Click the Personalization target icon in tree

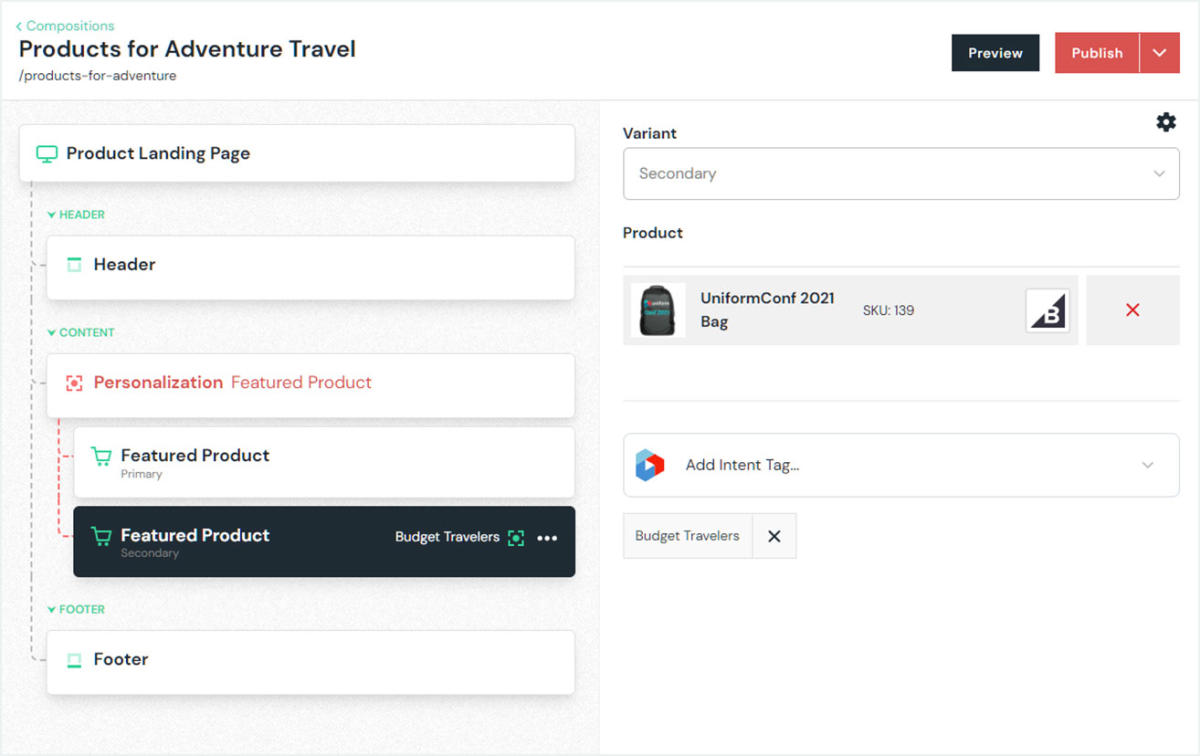click(74, 383)
